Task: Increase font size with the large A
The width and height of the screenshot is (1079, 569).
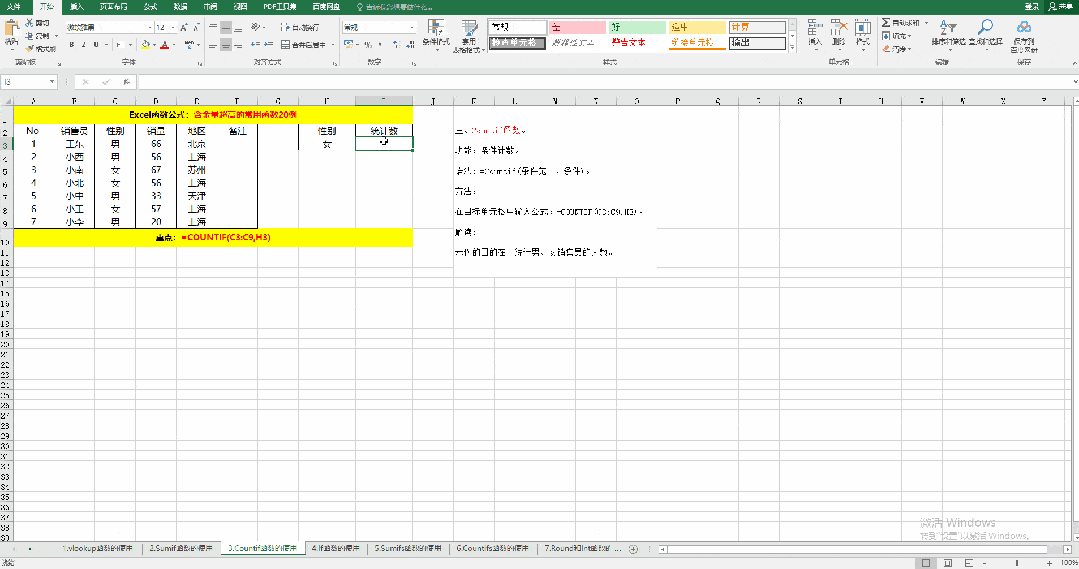Action: 184,28
